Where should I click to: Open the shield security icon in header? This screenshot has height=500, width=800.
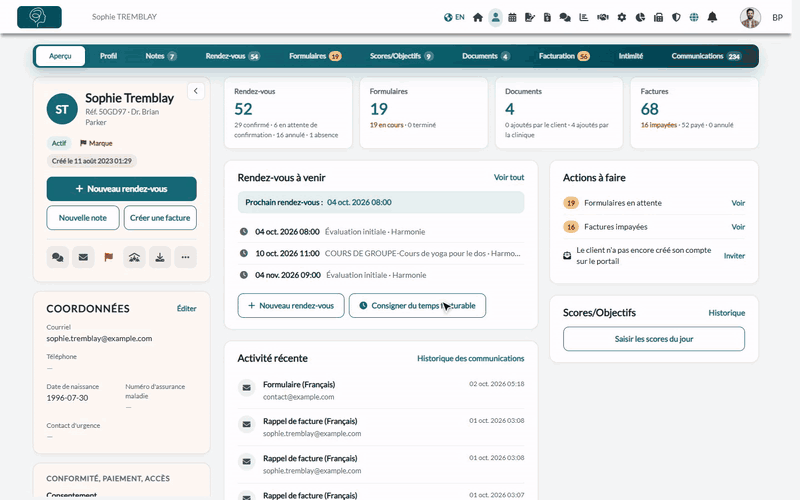[x=676, y=17]
